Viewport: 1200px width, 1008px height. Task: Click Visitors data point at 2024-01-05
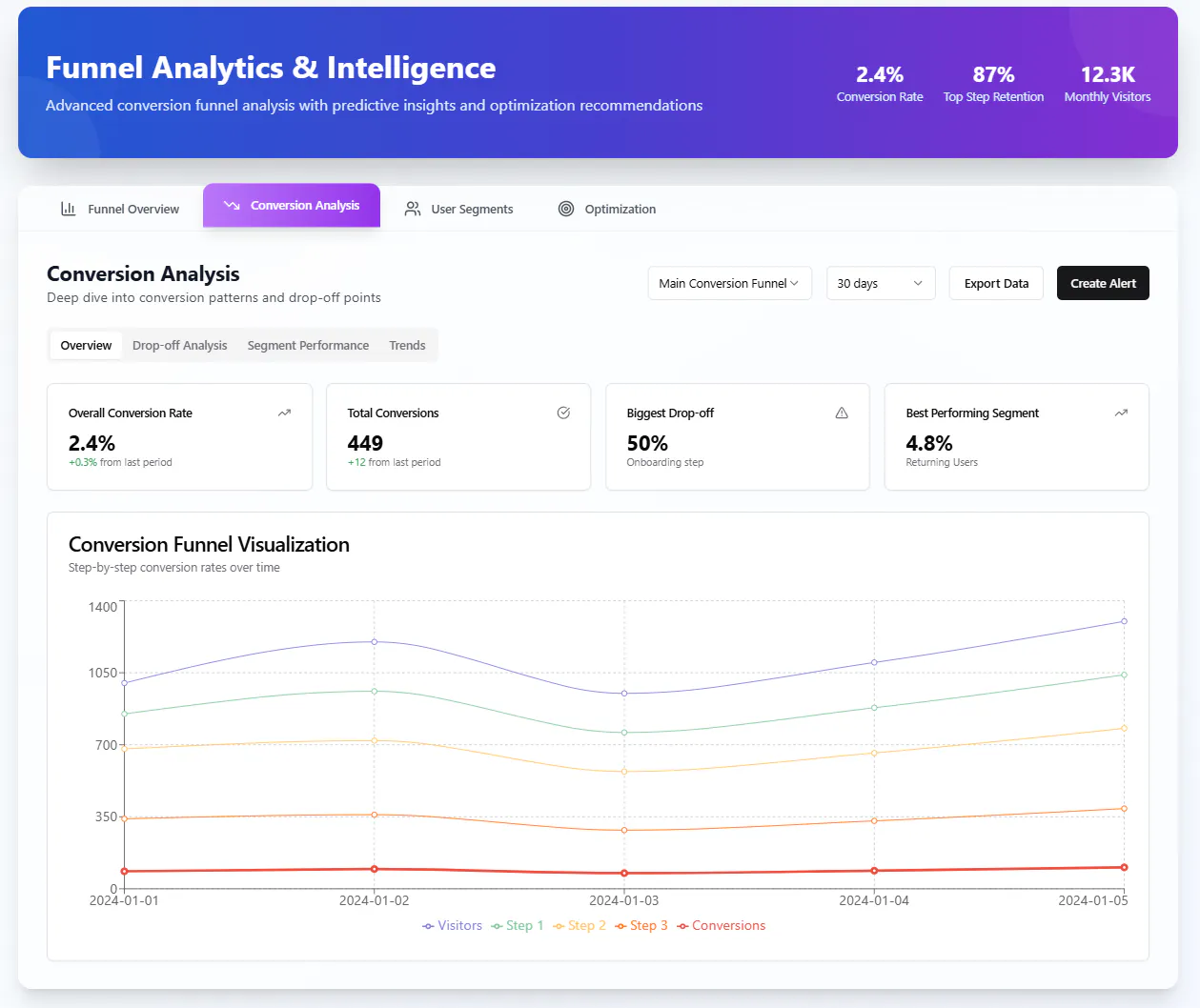pos(1124,621)
